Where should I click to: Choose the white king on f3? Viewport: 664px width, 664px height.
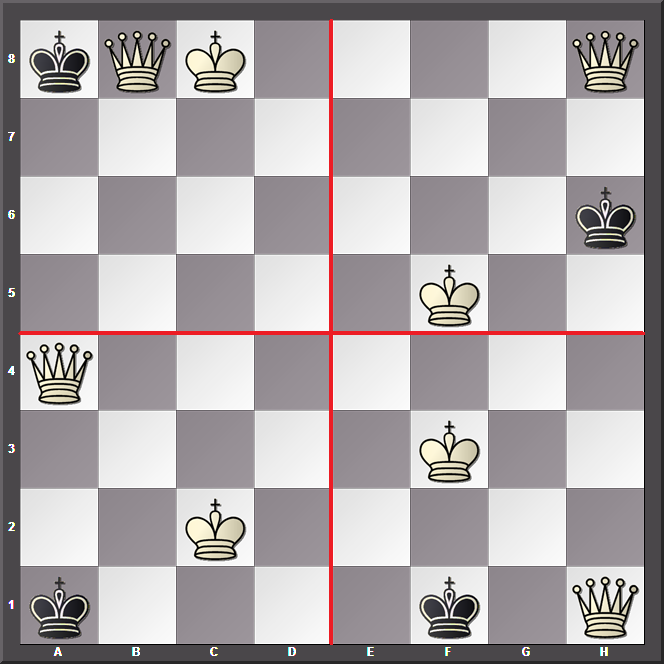(449, 450)
